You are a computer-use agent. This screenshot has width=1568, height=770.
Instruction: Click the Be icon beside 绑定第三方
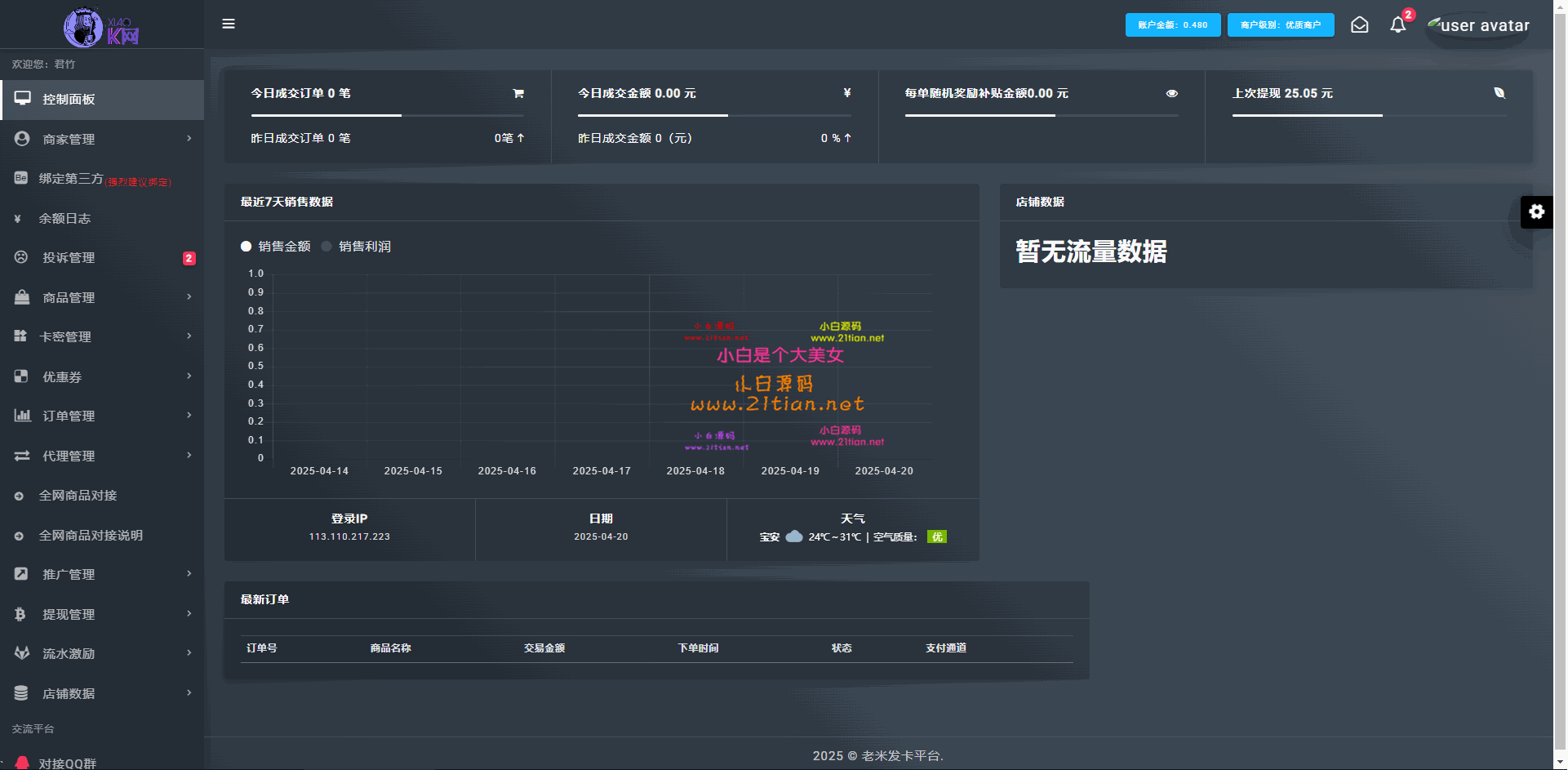coord(21,178)
